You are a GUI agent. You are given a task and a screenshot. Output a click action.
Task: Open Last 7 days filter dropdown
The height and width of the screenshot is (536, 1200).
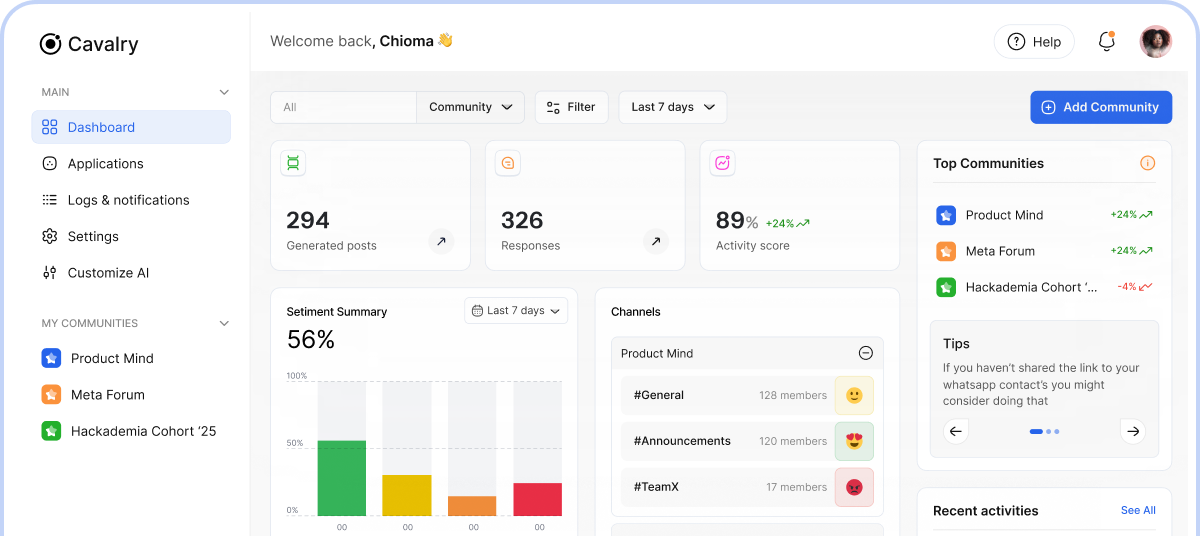coord(672,107)
